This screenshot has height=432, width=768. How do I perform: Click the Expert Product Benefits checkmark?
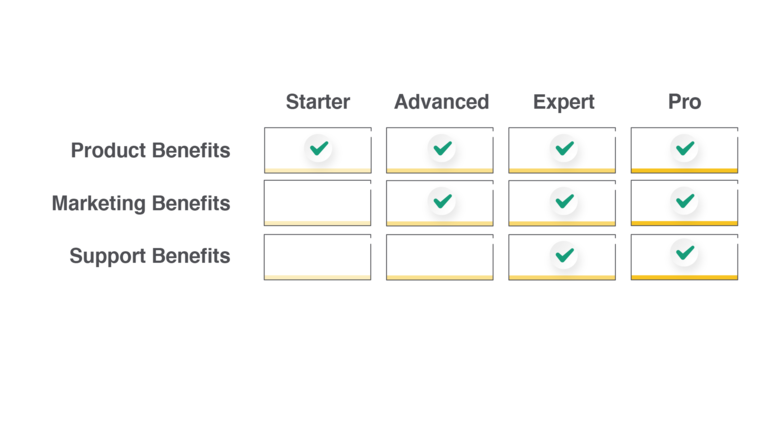564,148
